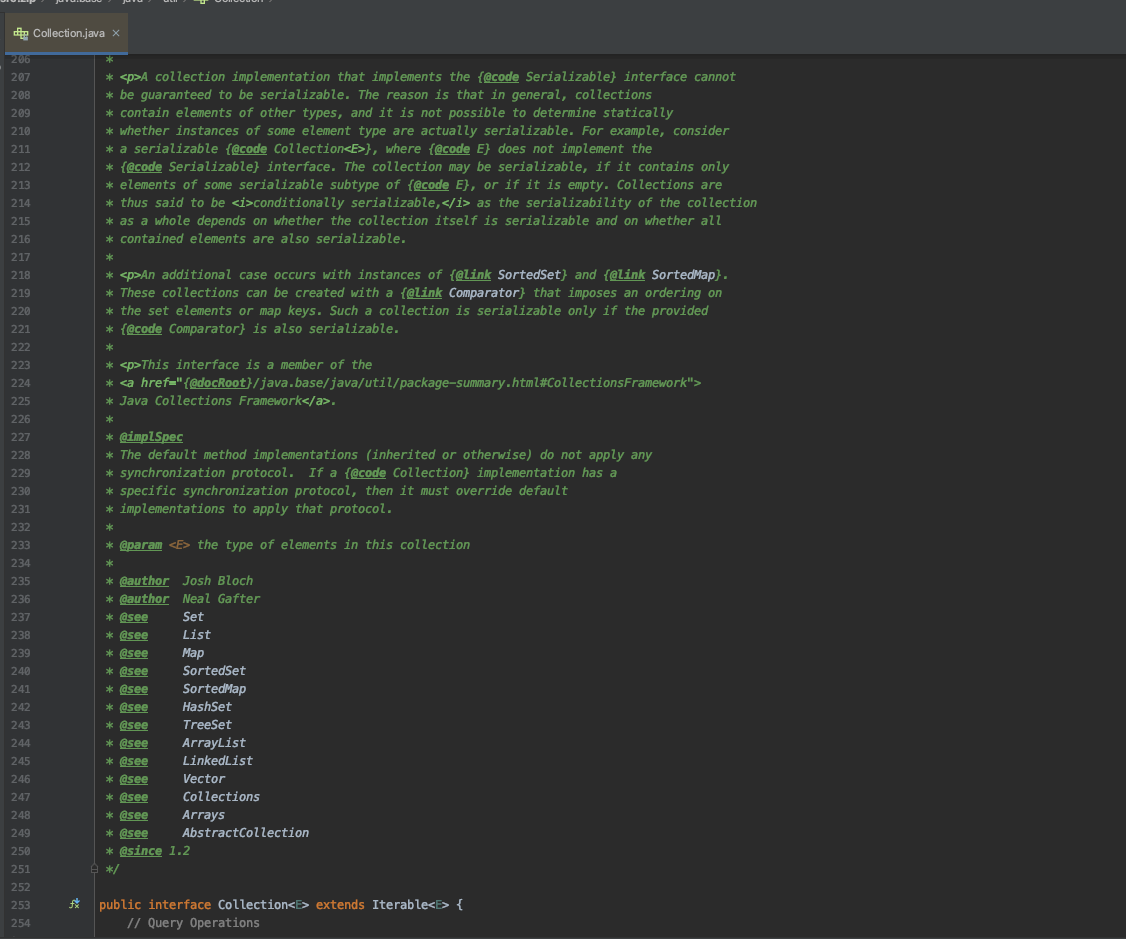Click the Collection.java tab file icon

click(x=21, y=33)
